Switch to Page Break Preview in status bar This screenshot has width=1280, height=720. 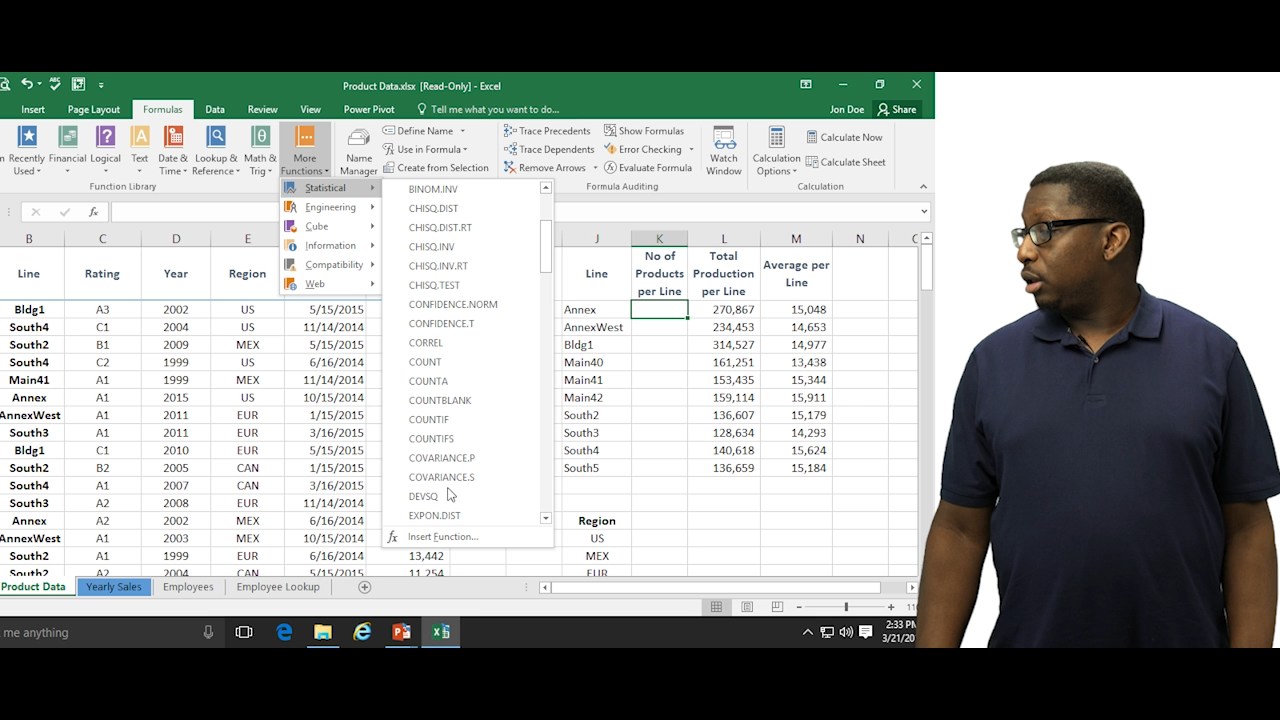point(777,607)
